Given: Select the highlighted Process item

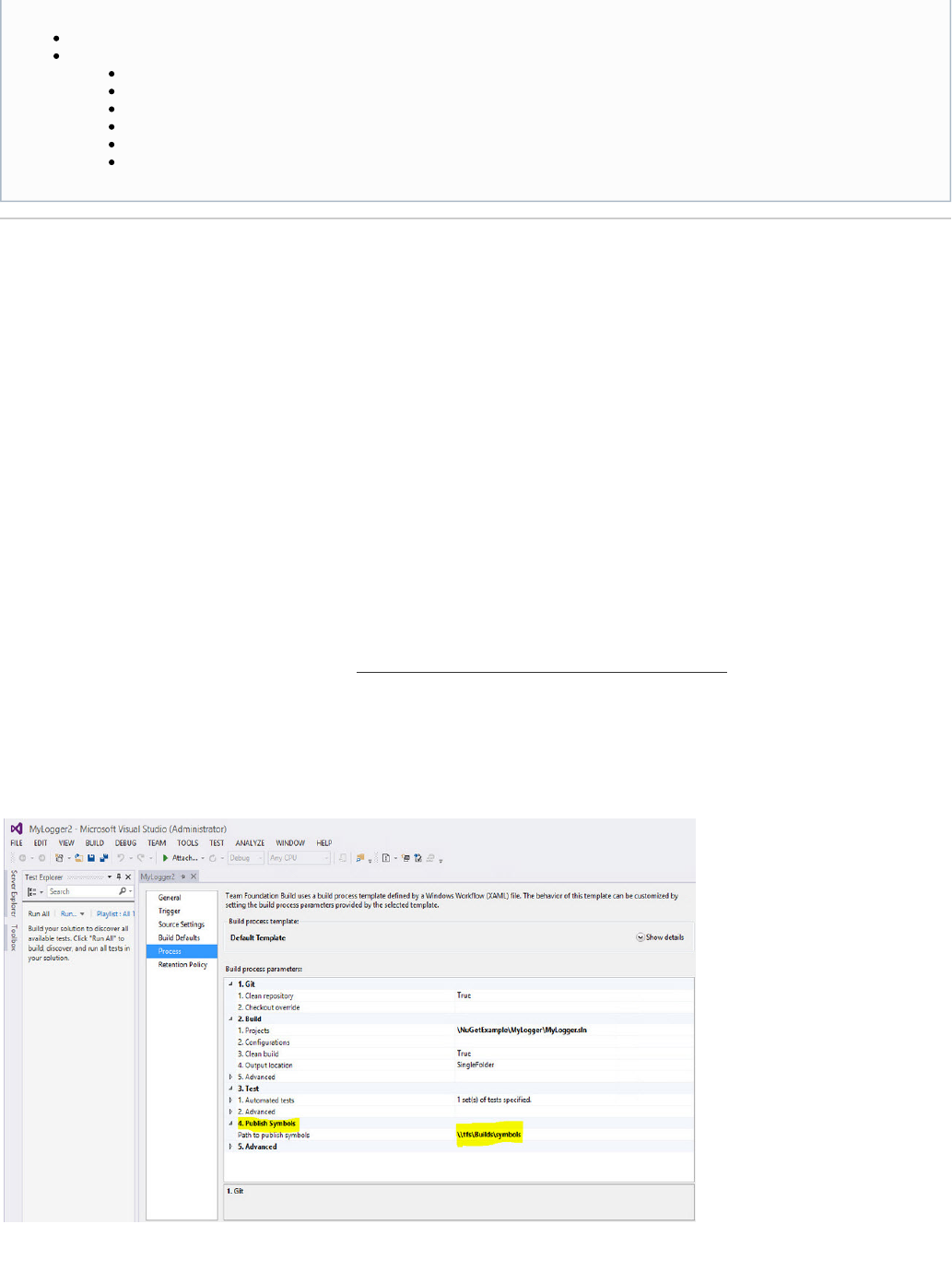Looking at the screenshot, I should (x=182, y=951).
